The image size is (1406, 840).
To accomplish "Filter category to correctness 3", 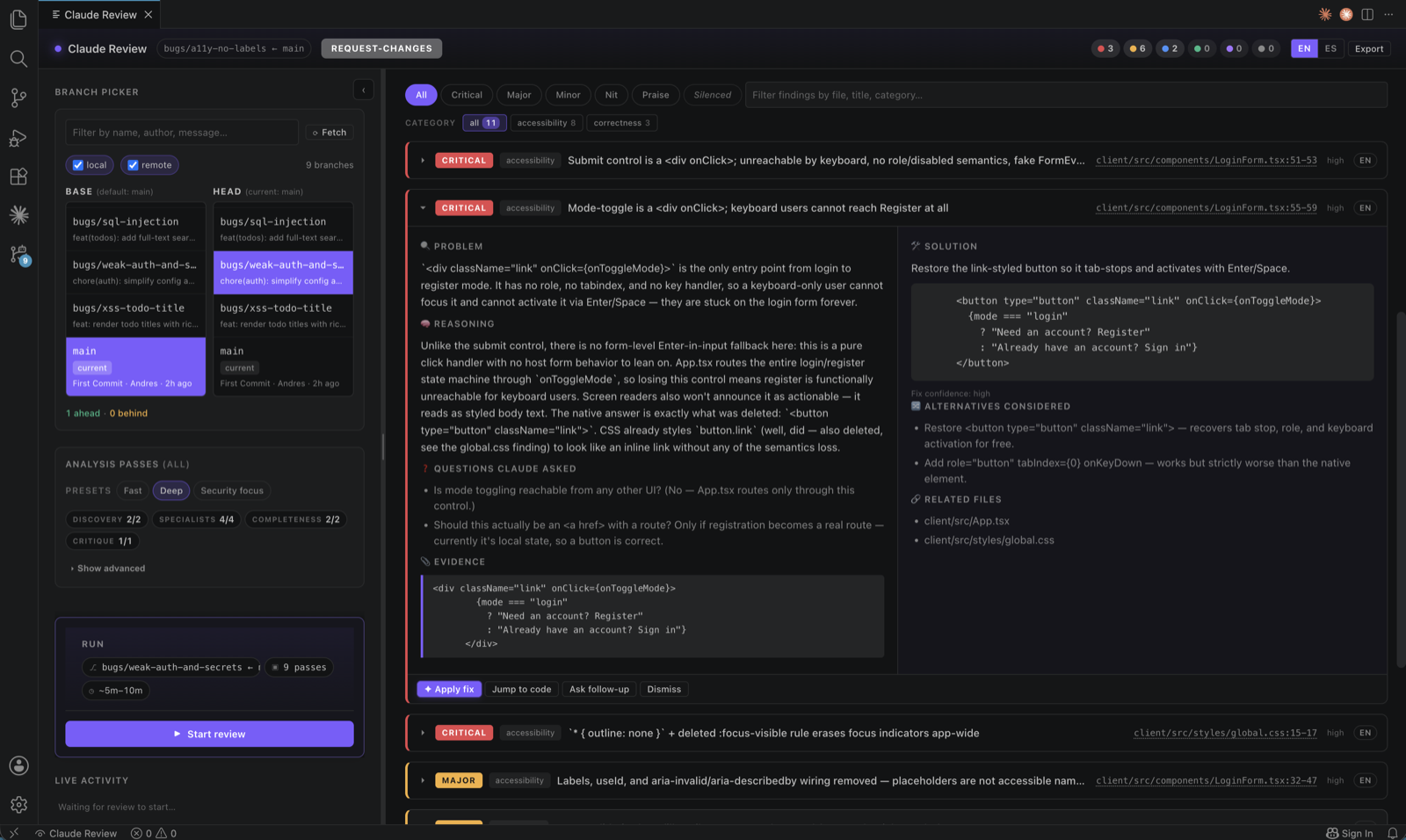I will [x=622, y=123].
